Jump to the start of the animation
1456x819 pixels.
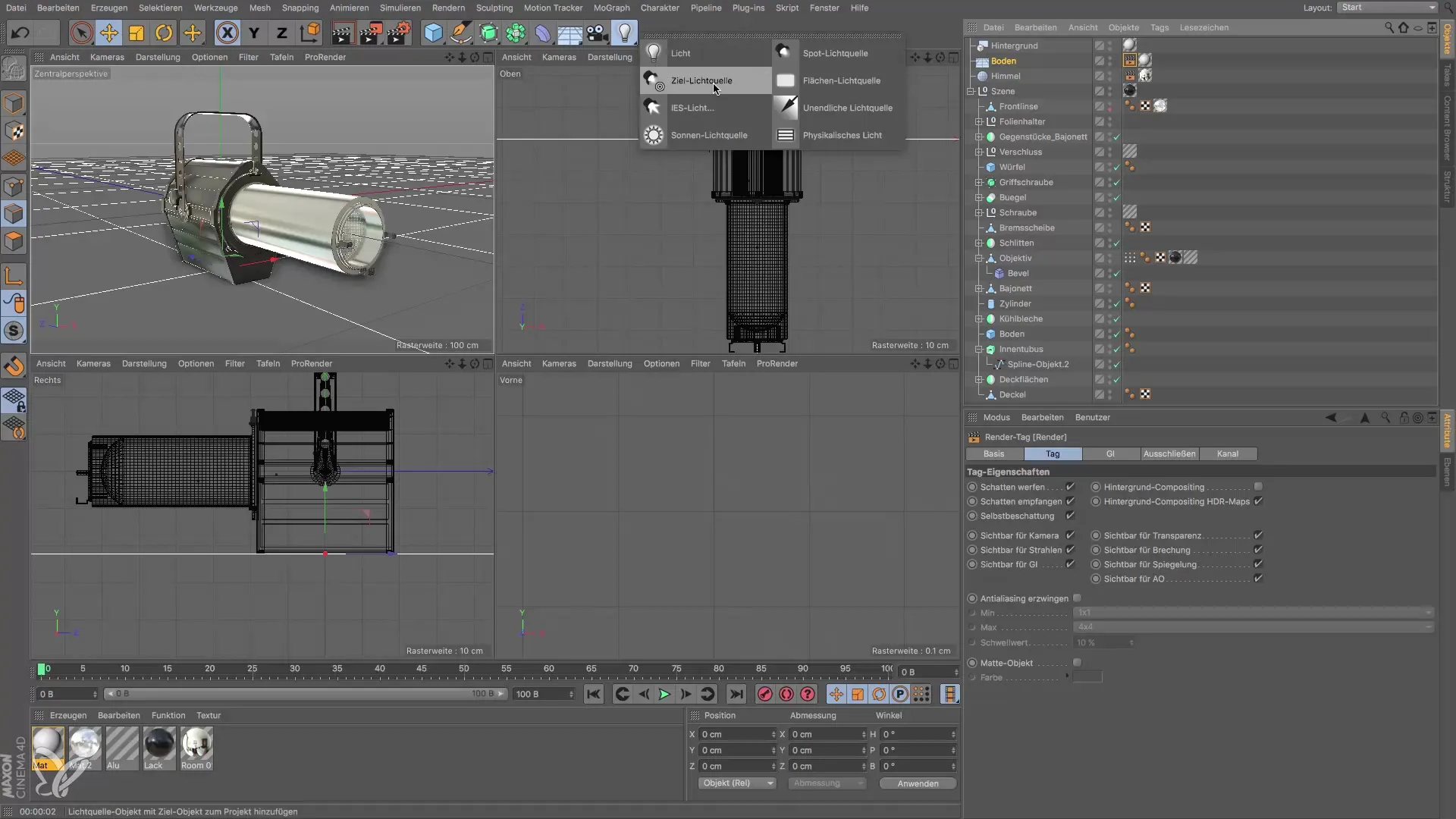594,694
